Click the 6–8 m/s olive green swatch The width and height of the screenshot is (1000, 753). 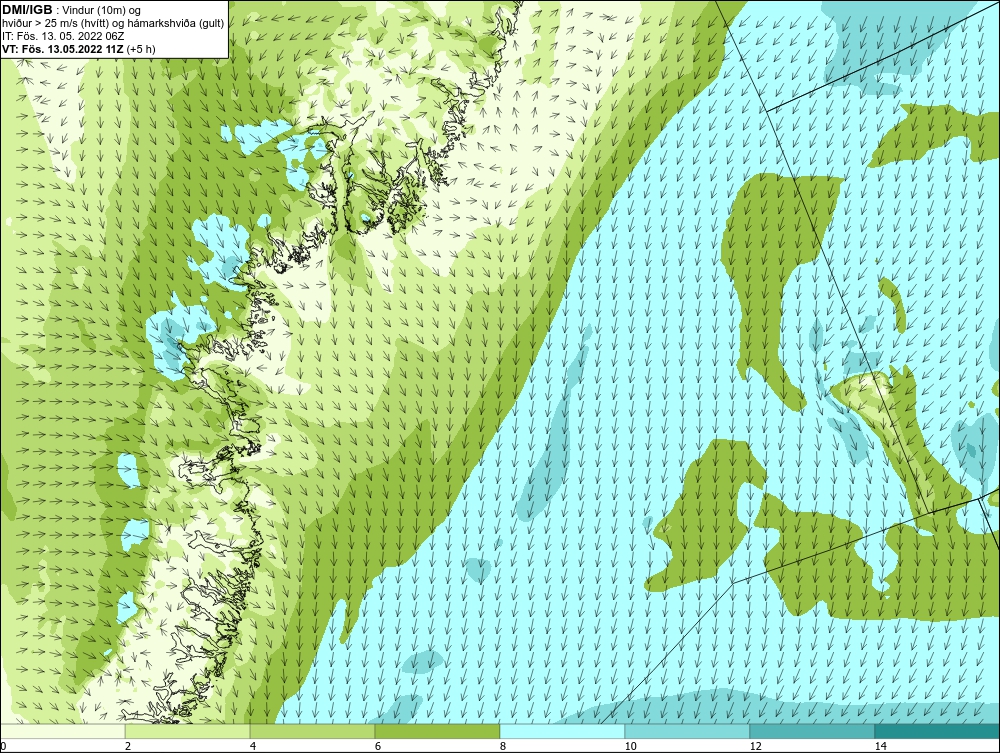click(x=438, y=731)
